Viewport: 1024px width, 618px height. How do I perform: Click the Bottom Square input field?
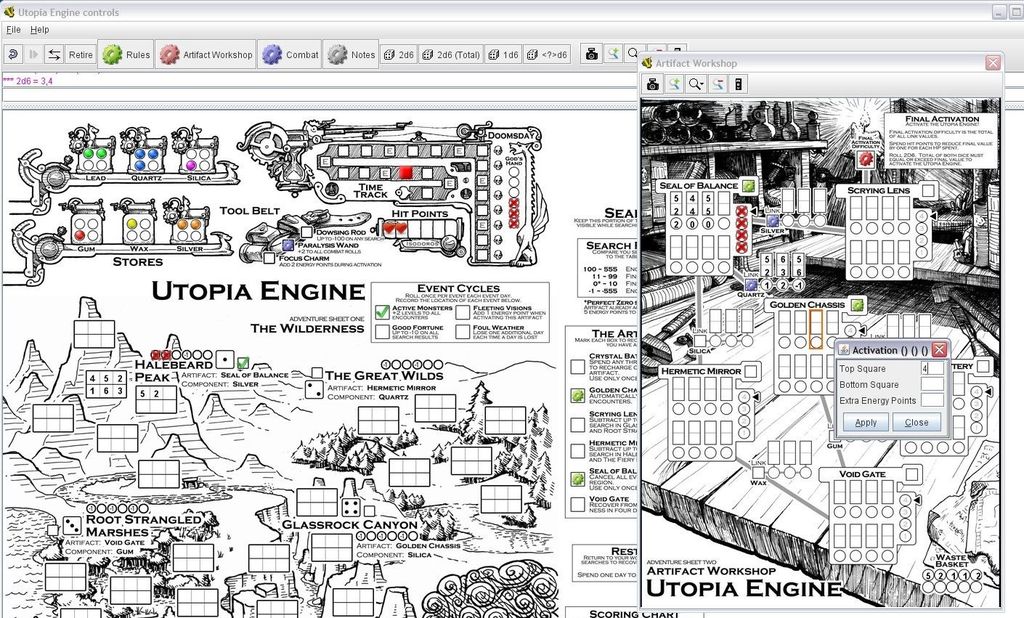(x=931, y=384)
